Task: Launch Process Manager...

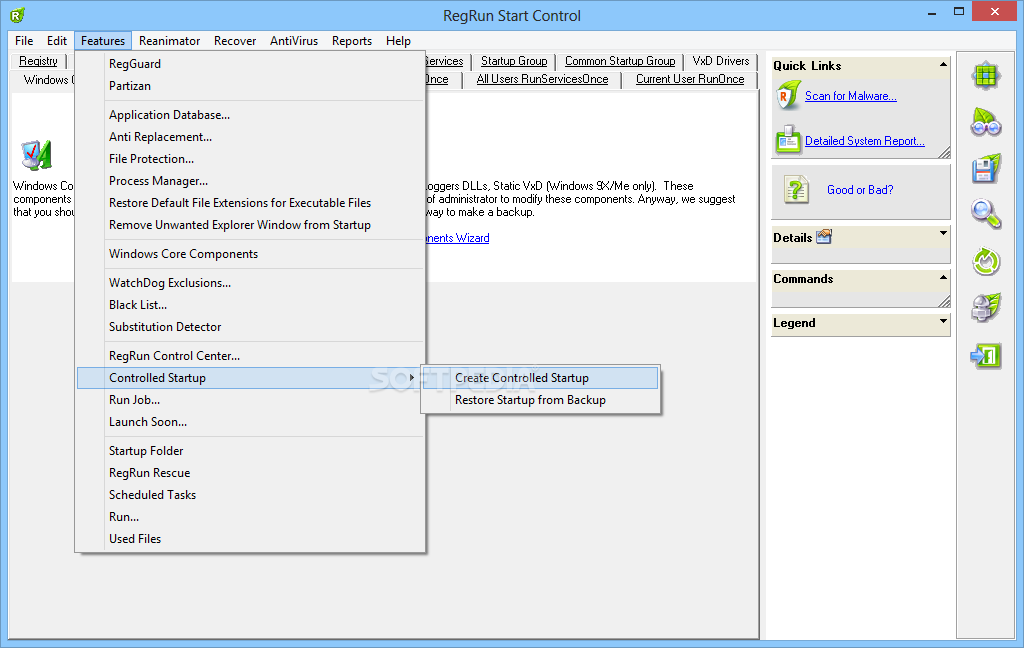Action: 251,181
